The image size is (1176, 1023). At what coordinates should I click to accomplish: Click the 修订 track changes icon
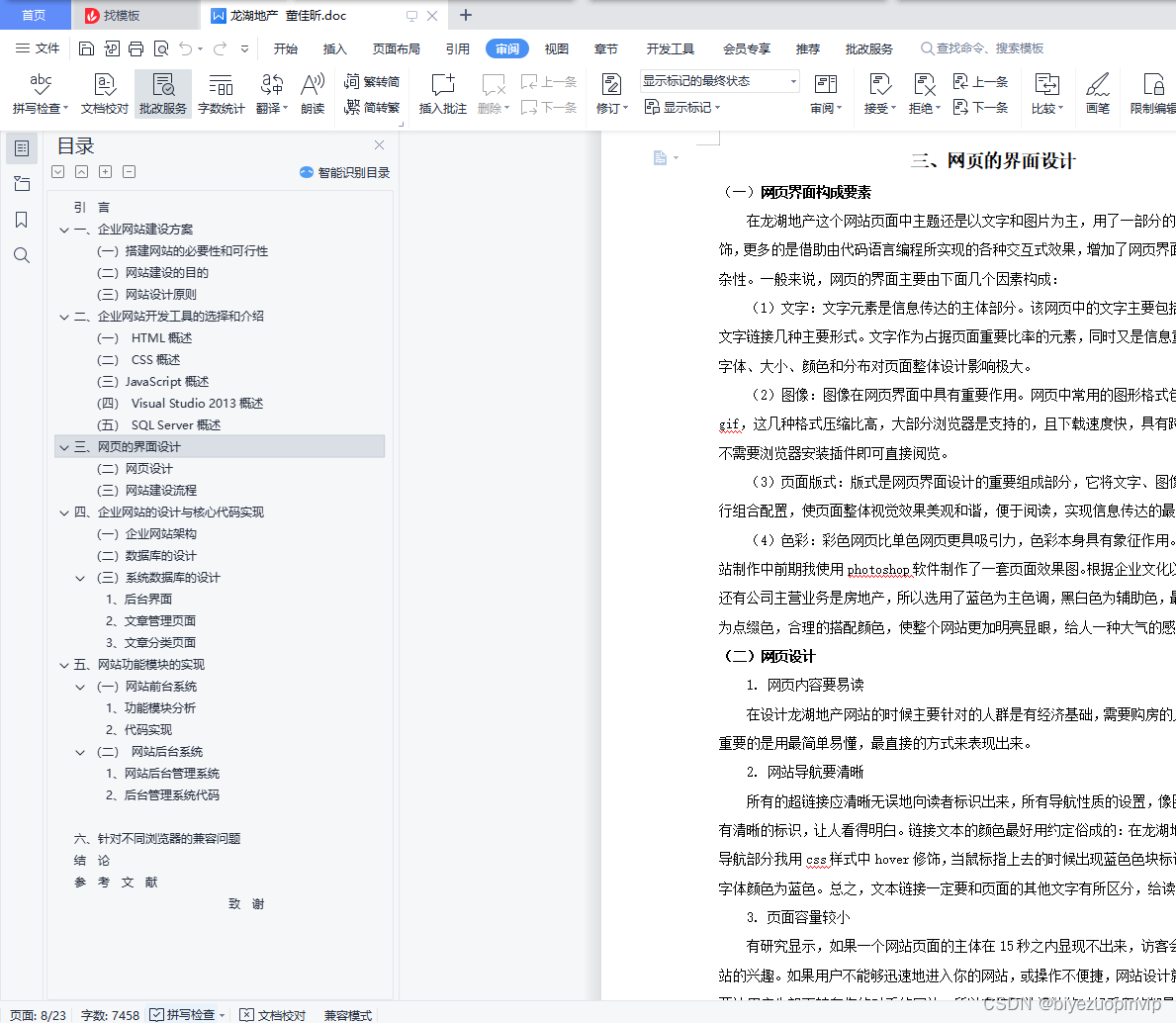(x=611, y=94)
